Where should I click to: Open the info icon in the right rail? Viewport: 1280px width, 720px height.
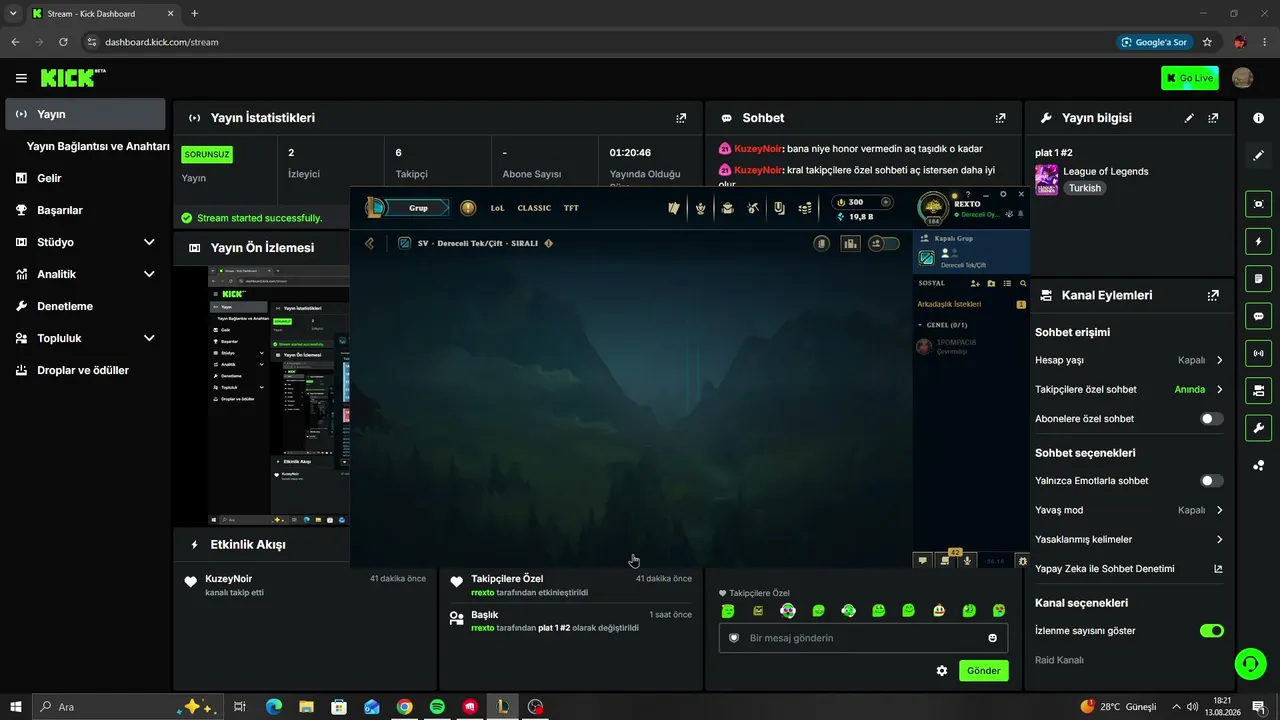pyautogui.click(x=1258, y=118)
